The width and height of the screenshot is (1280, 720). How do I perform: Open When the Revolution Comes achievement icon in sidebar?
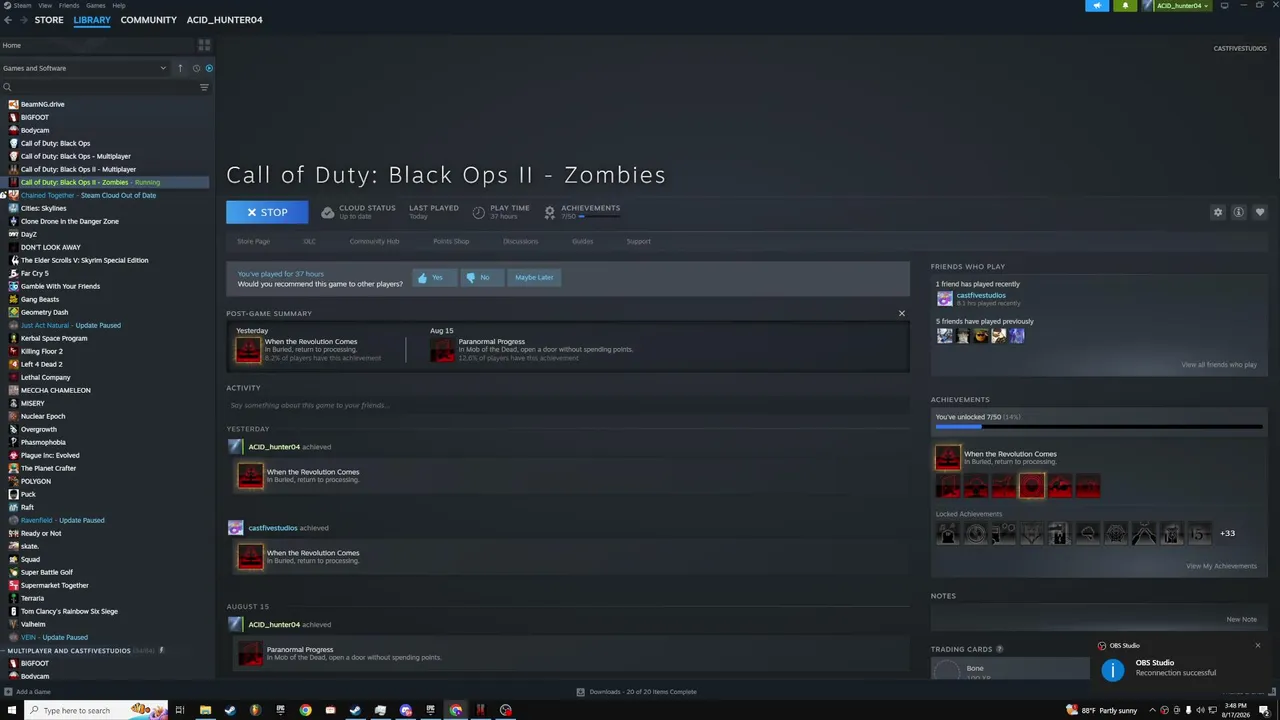click(x=947, y=457)
